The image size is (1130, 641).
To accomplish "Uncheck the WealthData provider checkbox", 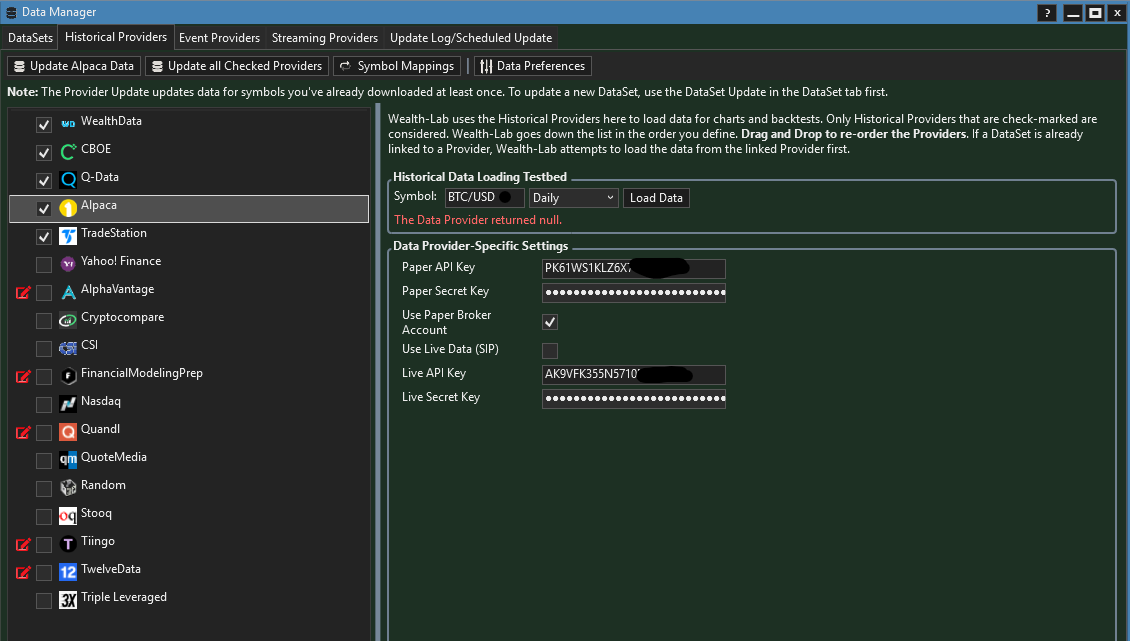I will pyautogui.click(x=44, y=125).
